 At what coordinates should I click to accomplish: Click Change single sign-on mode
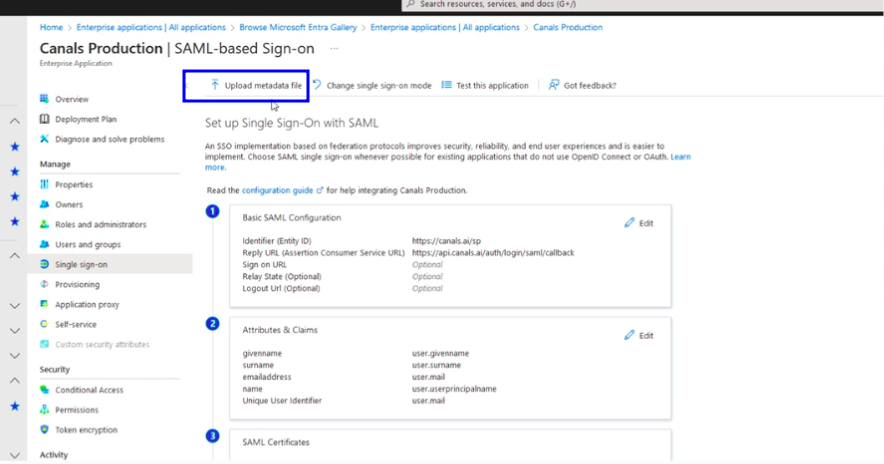[x=372, y=85]
